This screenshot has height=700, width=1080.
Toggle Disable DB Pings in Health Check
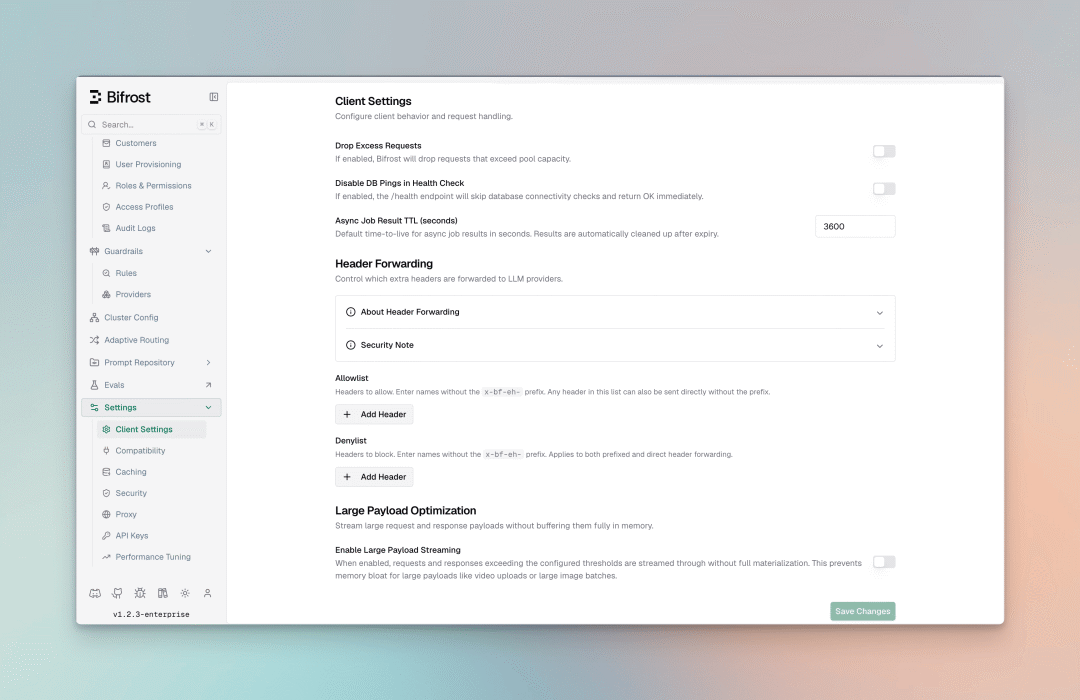884,189
